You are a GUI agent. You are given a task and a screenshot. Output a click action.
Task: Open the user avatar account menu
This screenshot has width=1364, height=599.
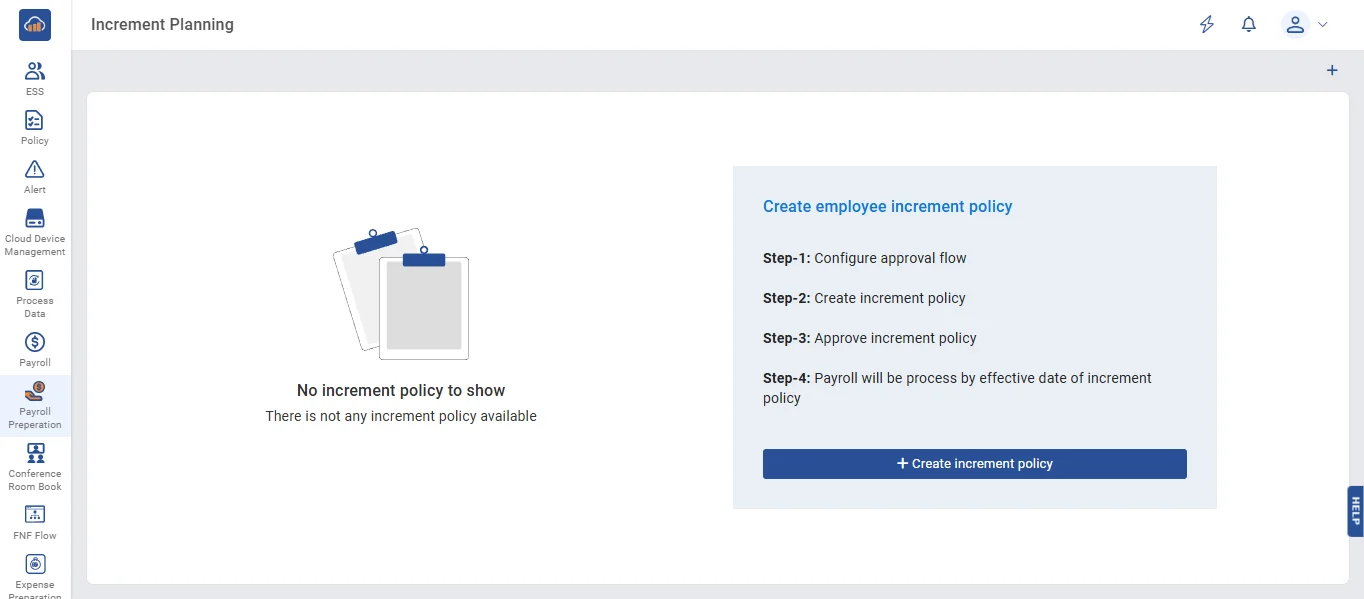pos(1295,25)
